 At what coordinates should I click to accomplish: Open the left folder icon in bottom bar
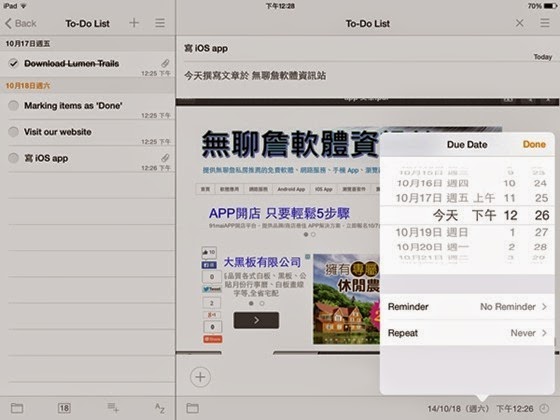[x=17, y=408]
